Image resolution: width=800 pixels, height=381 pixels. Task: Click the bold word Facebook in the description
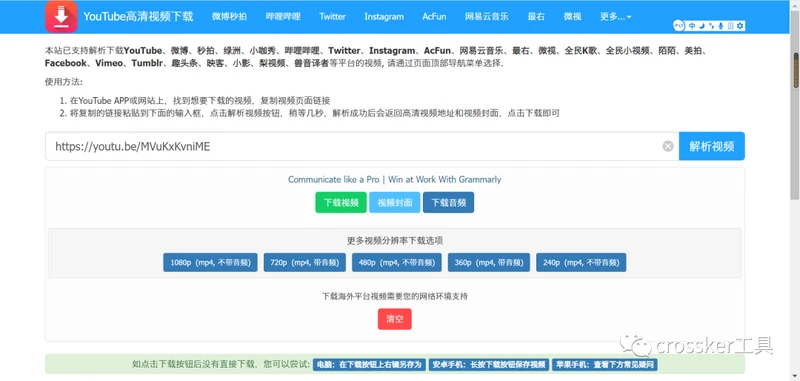[x=66, y=63]
